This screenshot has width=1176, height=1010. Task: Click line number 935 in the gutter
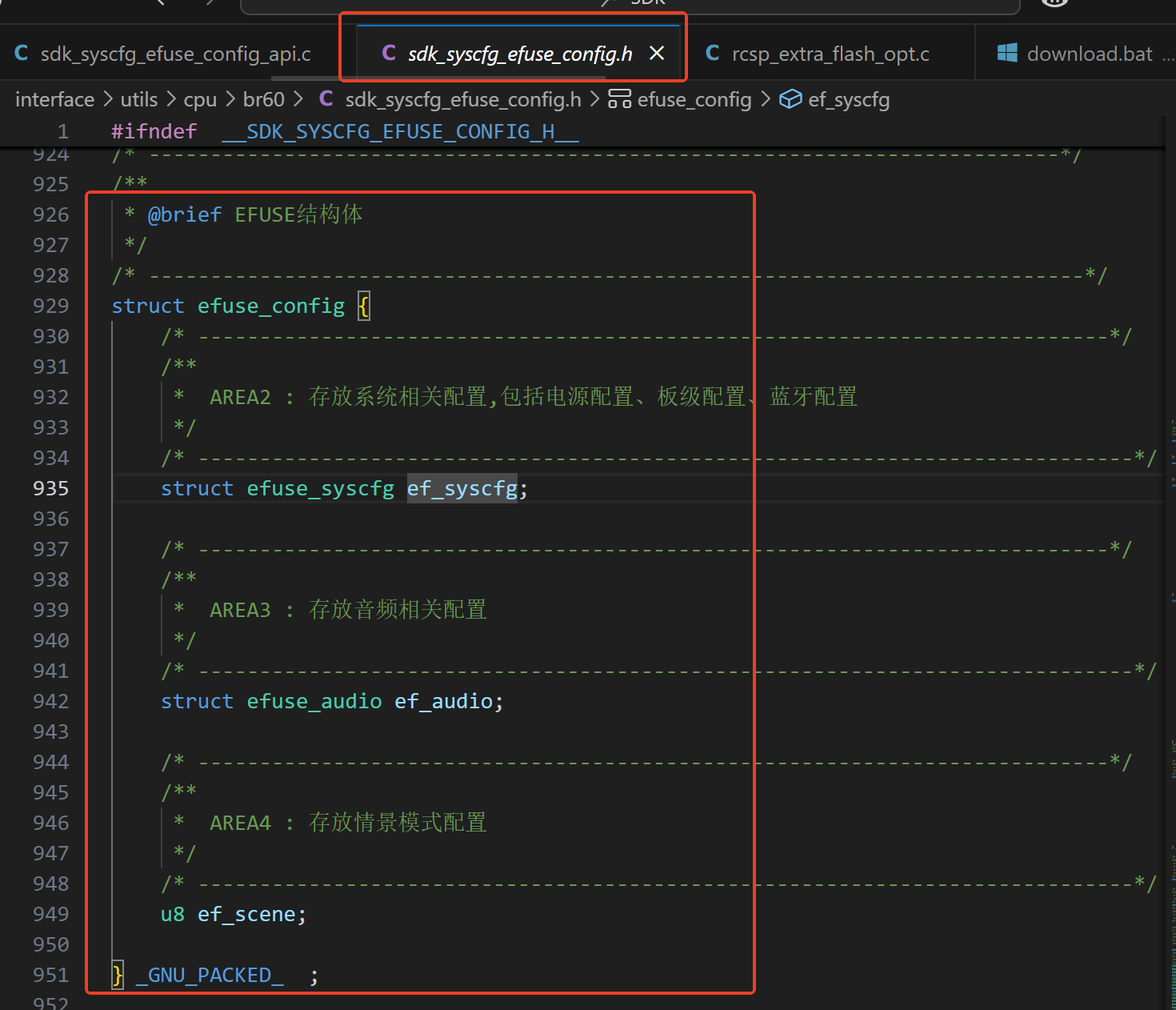point(51,488)
